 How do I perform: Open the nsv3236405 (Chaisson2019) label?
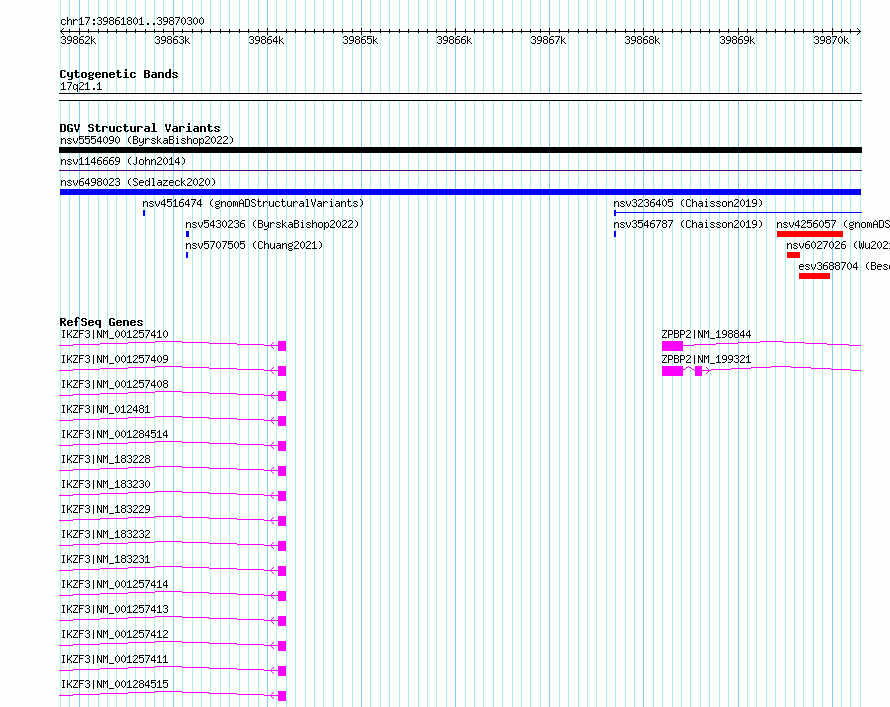pos(688,203)
